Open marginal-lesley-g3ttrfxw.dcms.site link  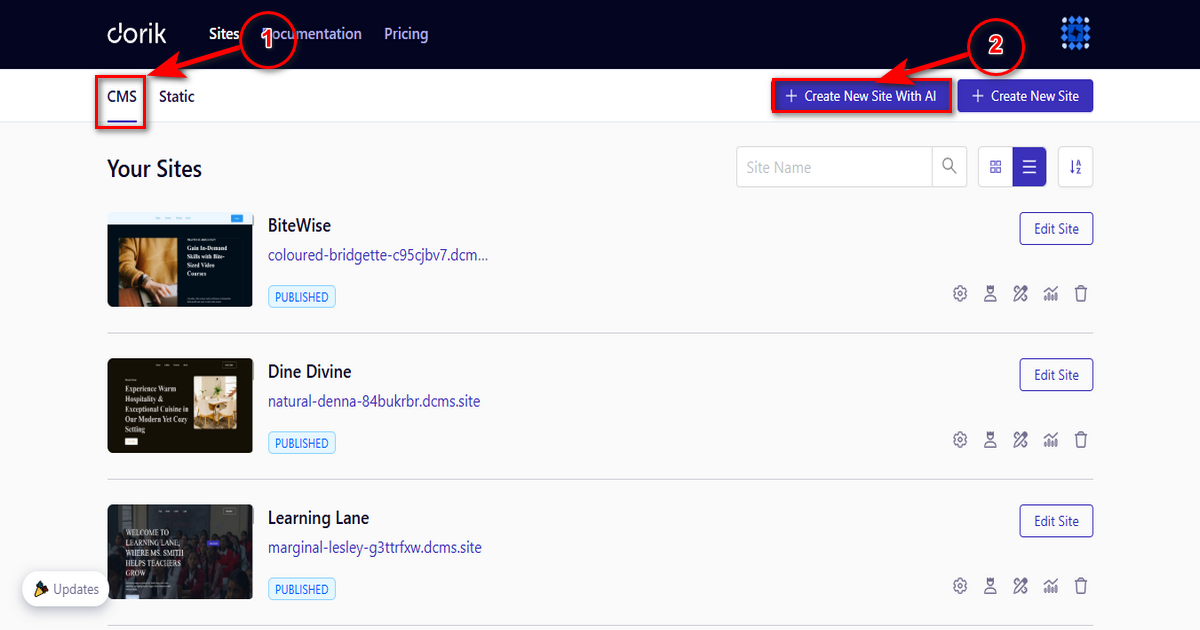(x=375, y=547)
